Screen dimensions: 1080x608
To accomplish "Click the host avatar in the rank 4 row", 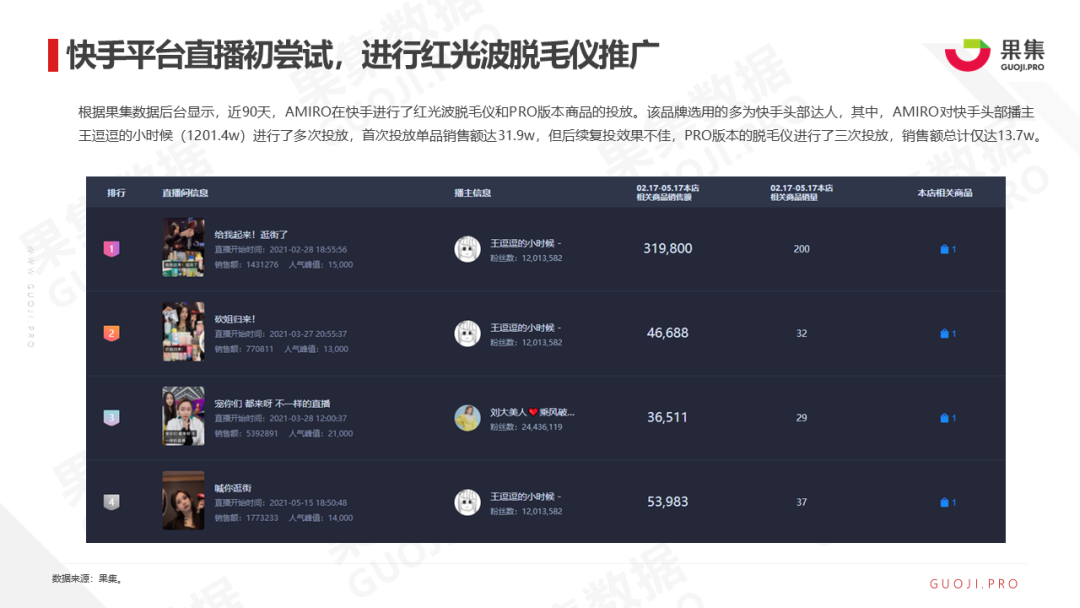I will click(x=467, y=502).
